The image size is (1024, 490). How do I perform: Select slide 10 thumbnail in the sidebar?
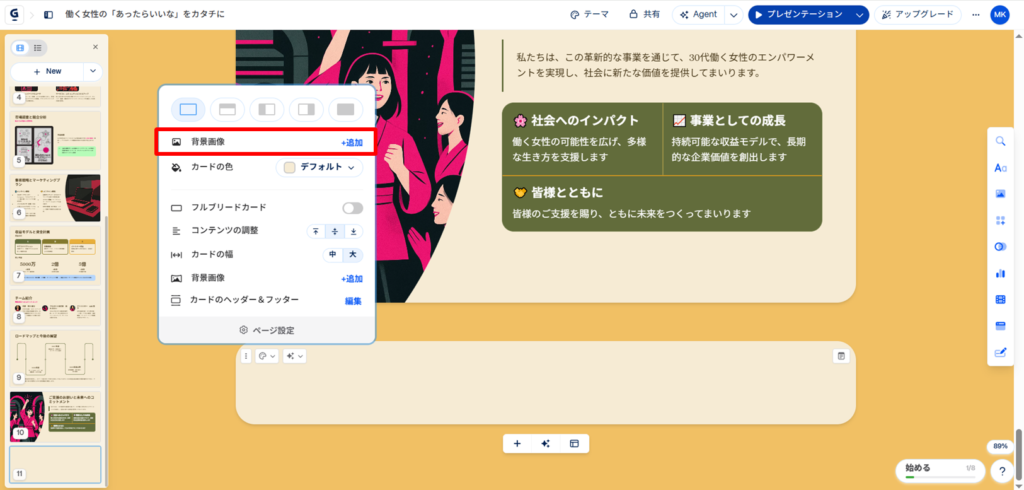55,416
